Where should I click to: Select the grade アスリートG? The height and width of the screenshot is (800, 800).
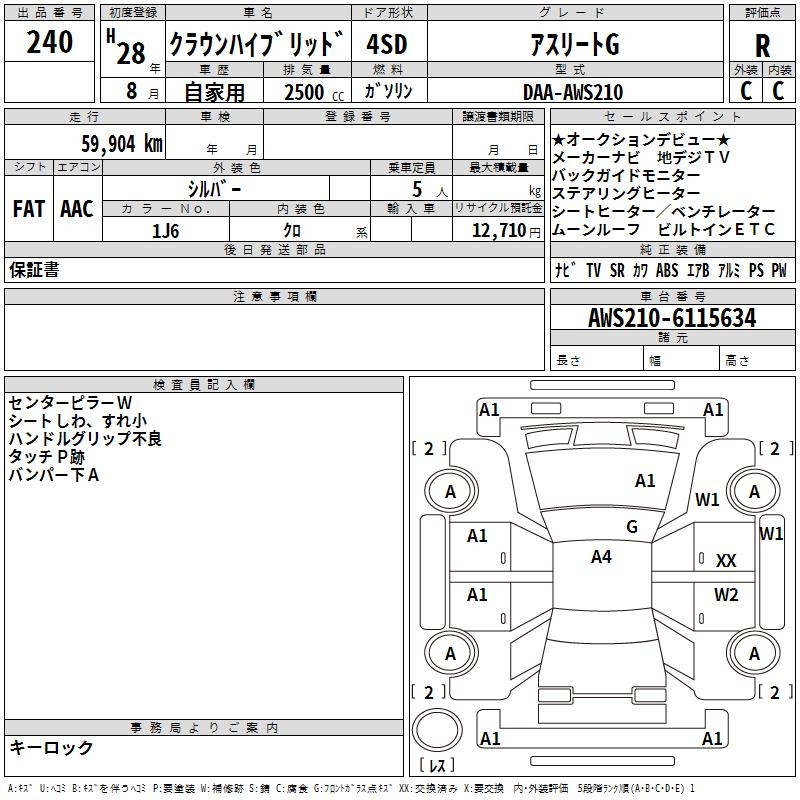(574, 44)
